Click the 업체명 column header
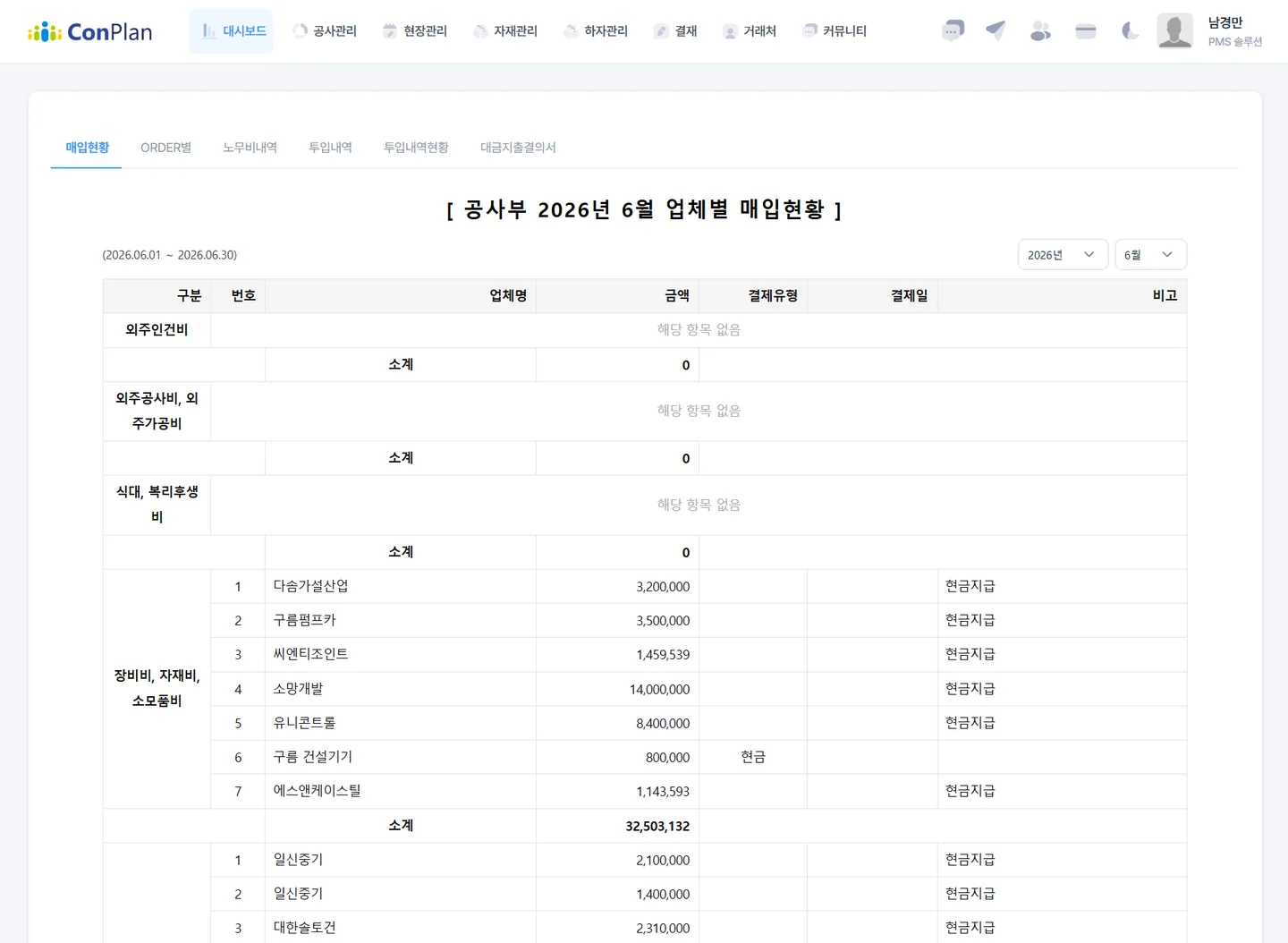This screenshot has height=943, width=1288. click(x=401, y=296)
